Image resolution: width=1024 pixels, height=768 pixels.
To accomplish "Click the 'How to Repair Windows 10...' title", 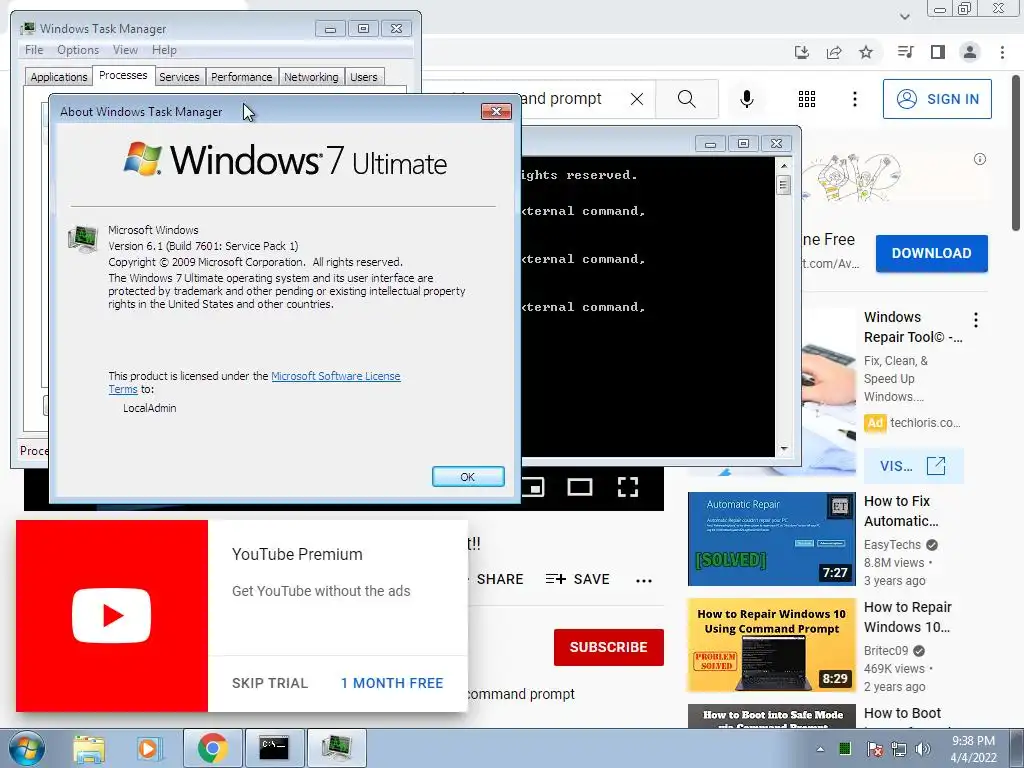I will [x=907, y=617].
